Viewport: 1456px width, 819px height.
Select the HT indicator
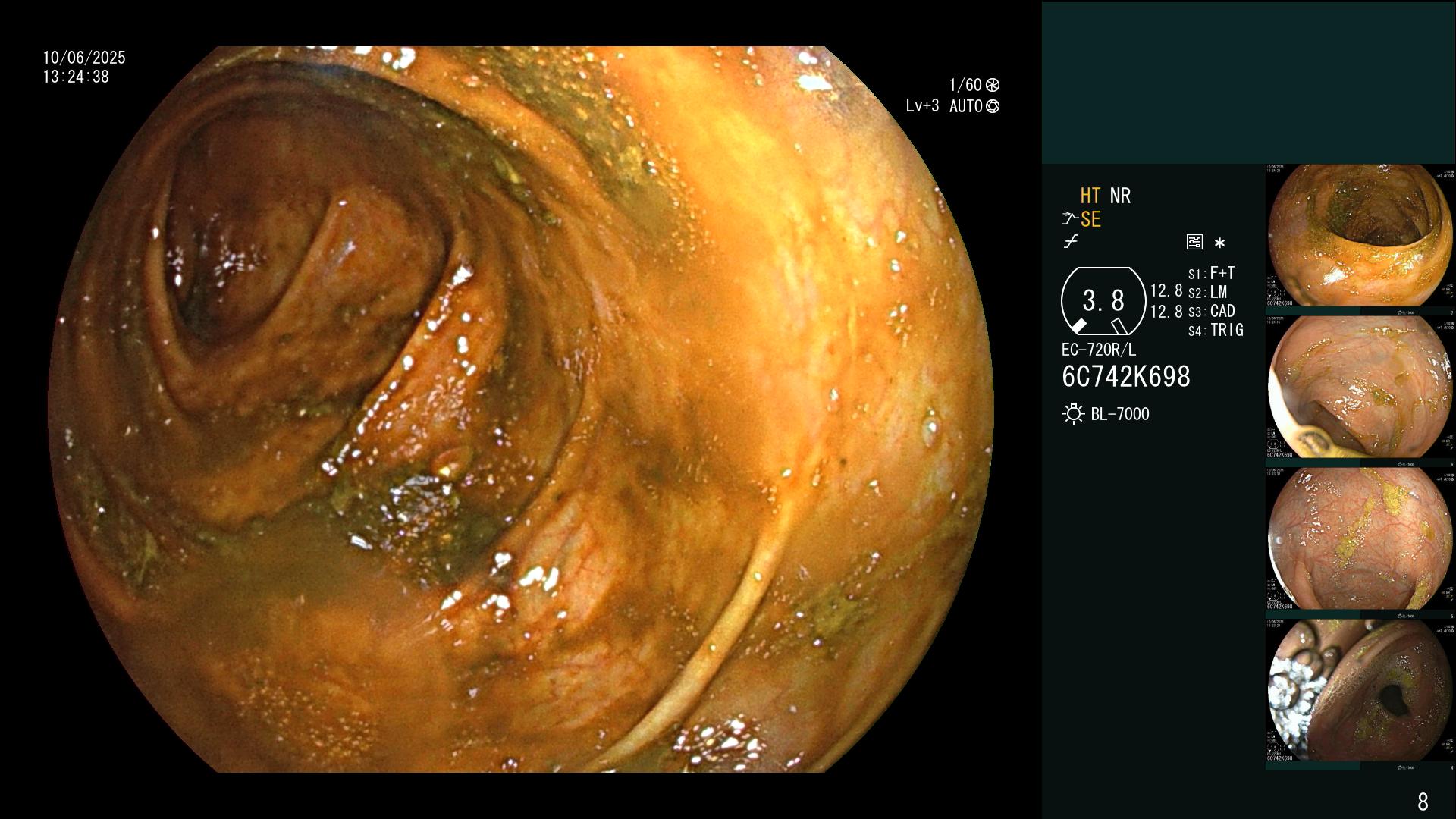click(1090, 196)
